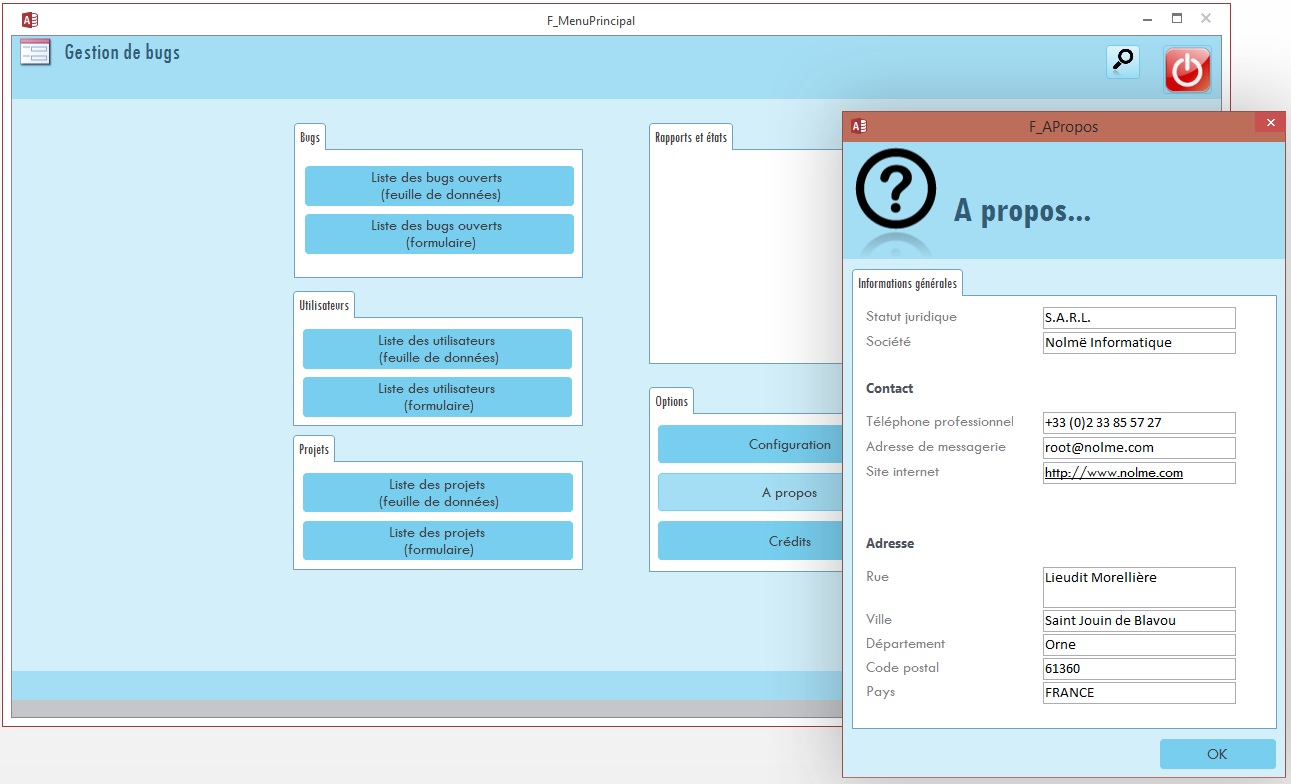Click the Contact section label
Viewport: 1291px width, 784px height.
pos(890,388)
